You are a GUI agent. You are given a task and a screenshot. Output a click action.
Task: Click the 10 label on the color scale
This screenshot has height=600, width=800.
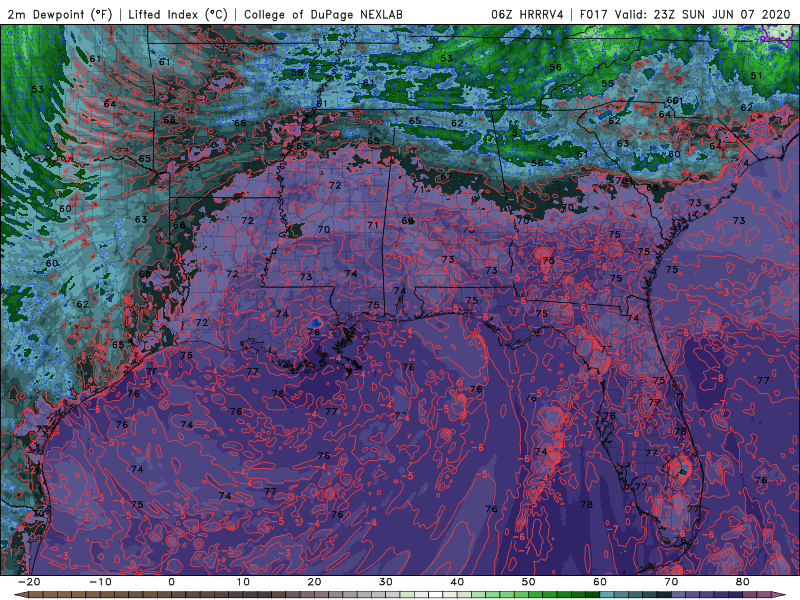pos(243,582)
